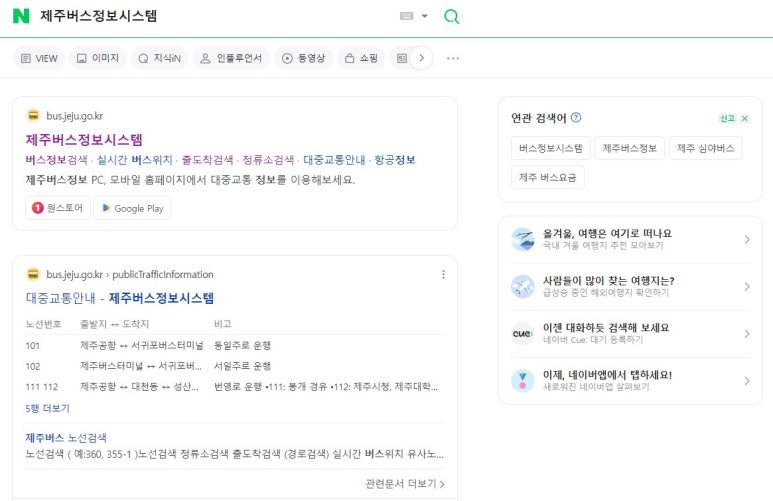773x501 pixels.
Task: Click the Google Play button
Action: pos(132,208)
